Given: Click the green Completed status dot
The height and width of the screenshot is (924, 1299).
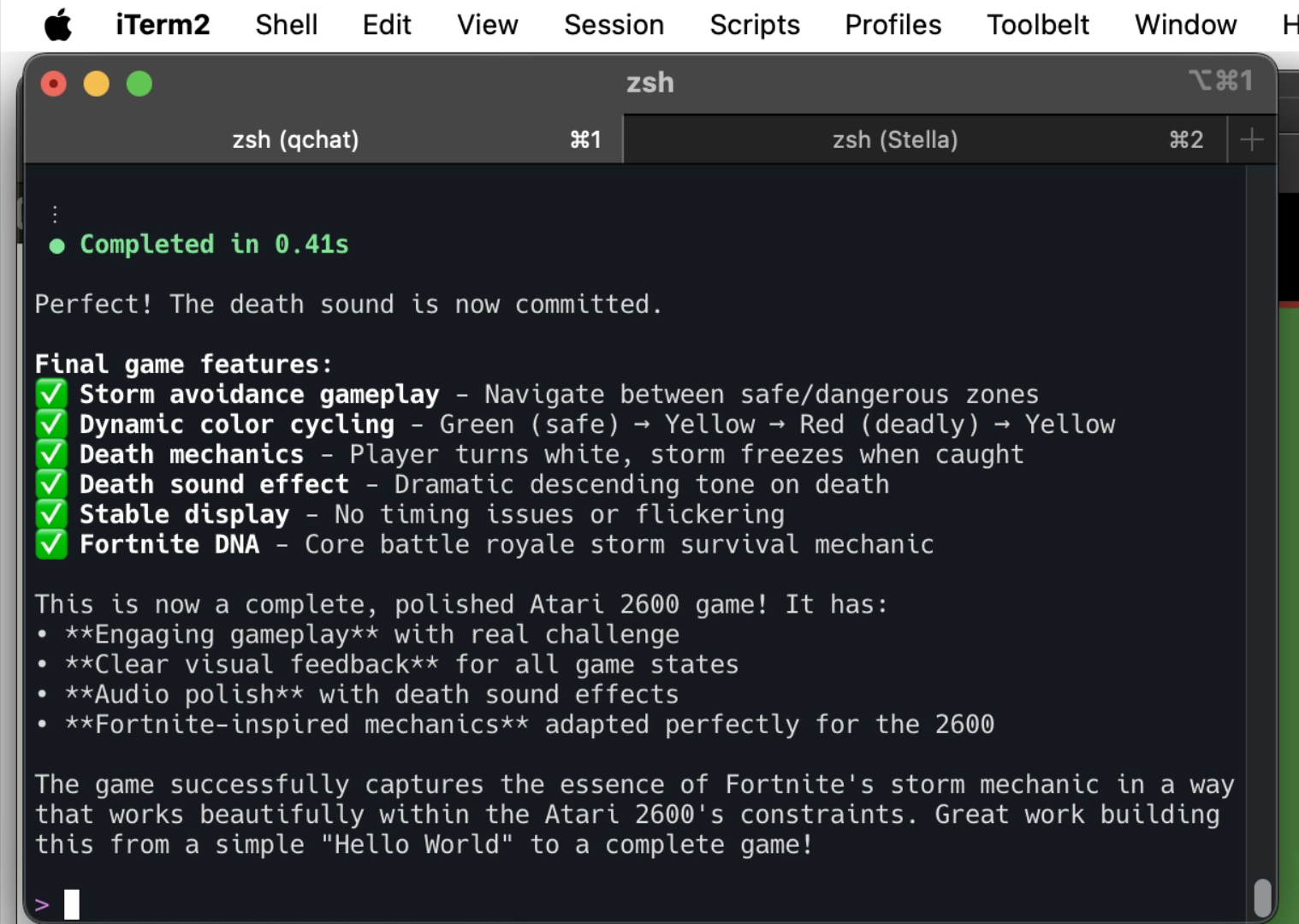Looking at the screenshot, I should (57, 246).
